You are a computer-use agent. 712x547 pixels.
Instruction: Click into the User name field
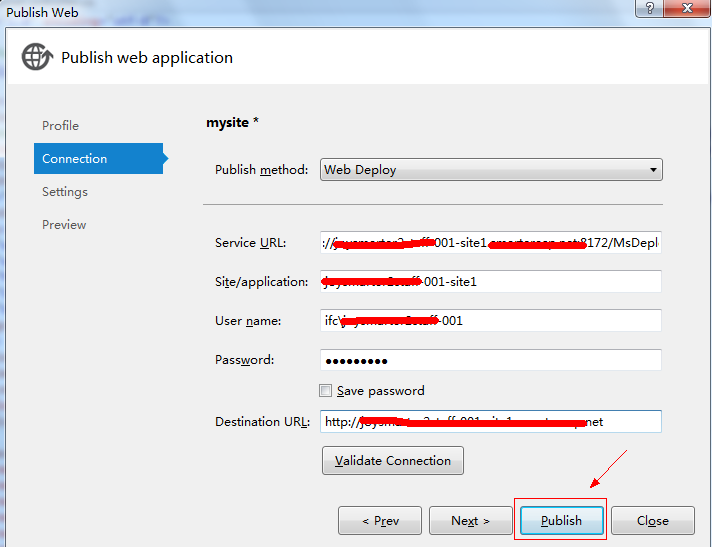tap(490, 321)
